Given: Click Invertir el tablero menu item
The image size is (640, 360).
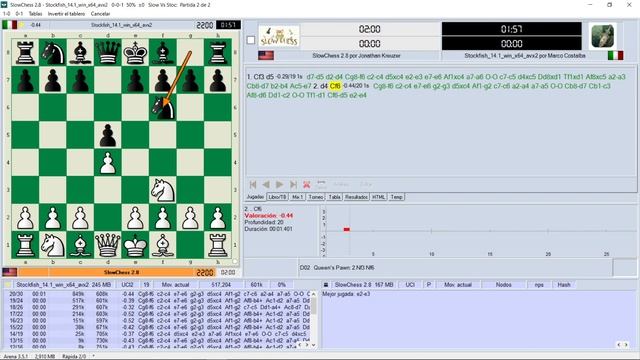Looking at the screenshot, I should click(x=66, y=13).
